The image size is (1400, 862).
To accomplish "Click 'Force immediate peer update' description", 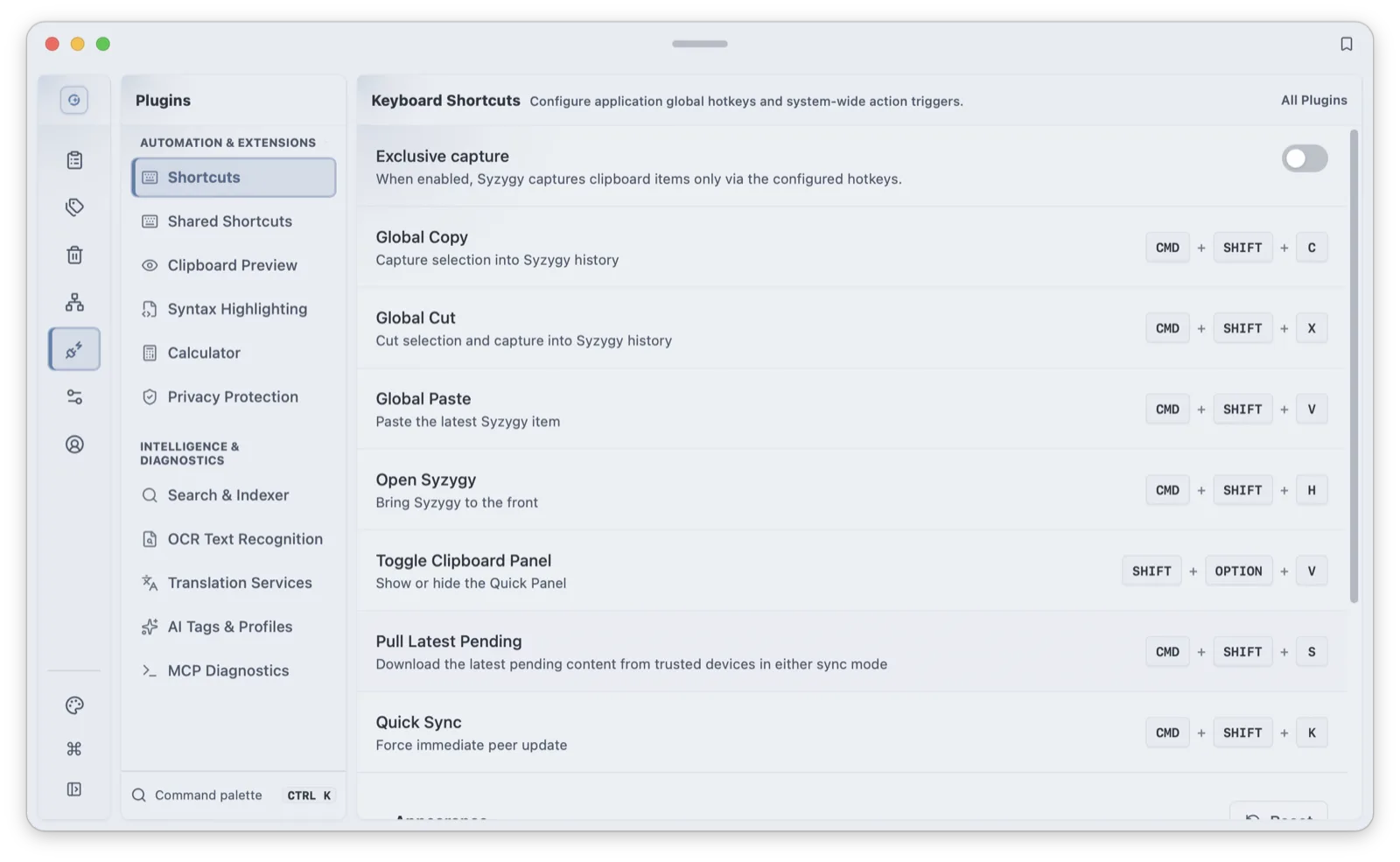I will 472,746.
